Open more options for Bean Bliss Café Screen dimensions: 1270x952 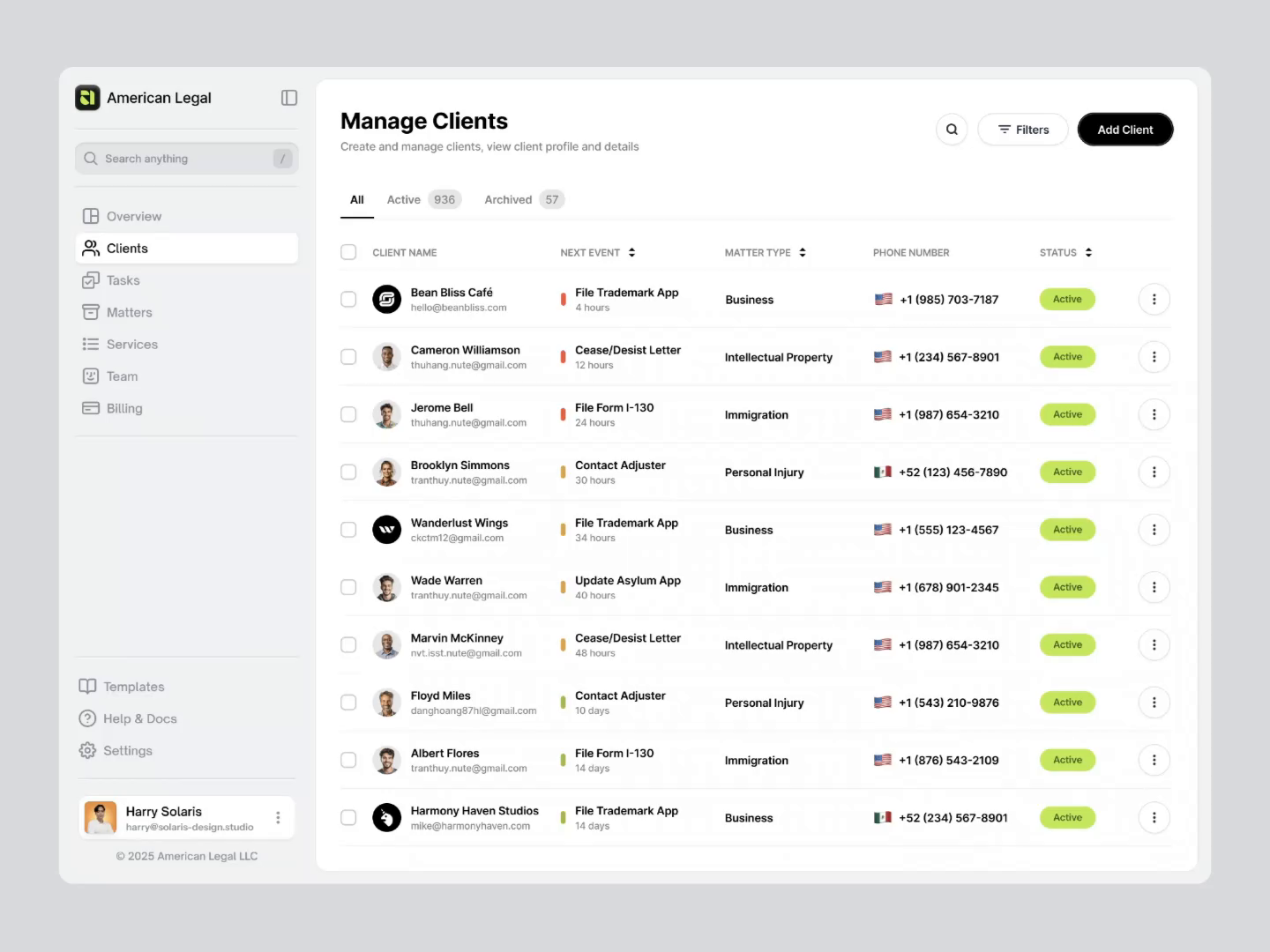[1154, 300]
